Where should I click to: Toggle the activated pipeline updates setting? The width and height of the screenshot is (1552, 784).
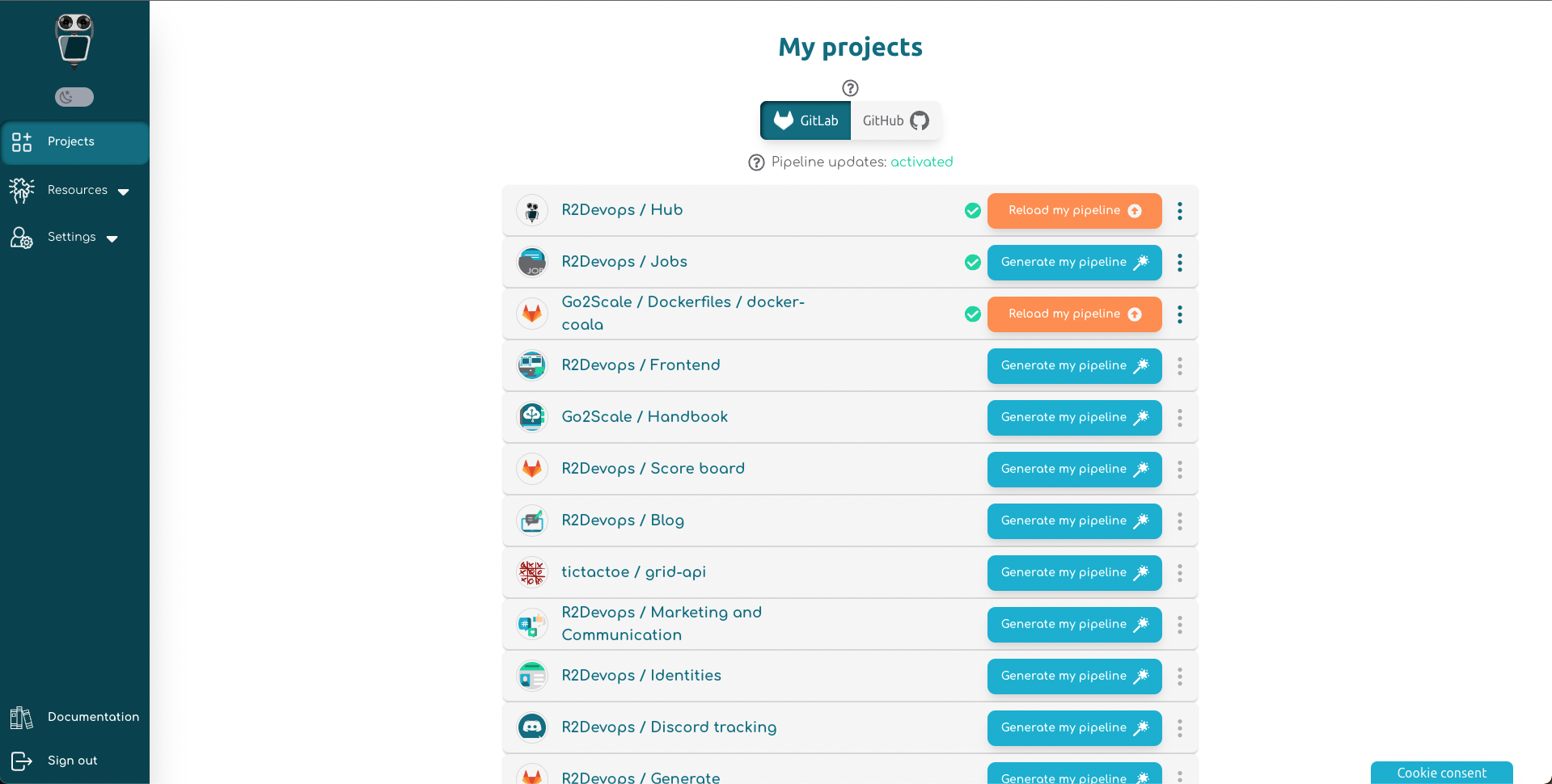point(921,162)
